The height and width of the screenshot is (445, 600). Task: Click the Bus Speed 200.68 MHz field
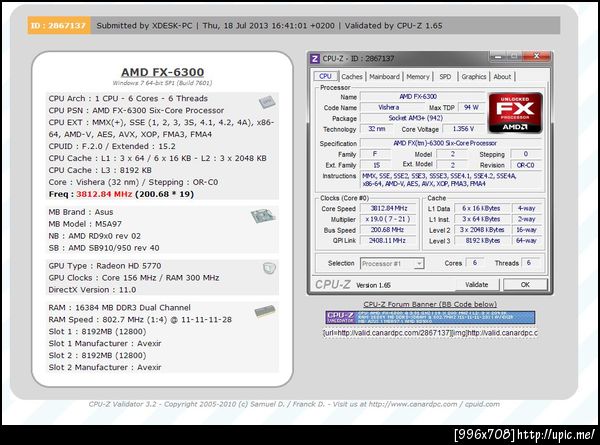coord(389,230)
